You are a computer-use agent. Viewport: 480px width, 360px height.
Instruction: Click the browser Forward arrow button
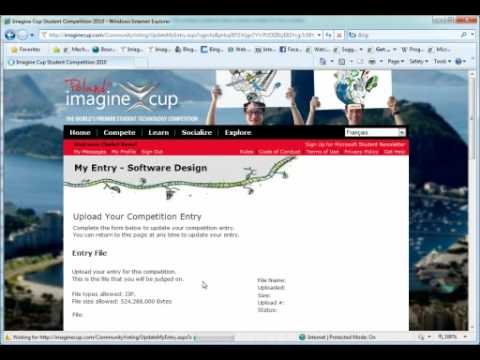point(22,35)
